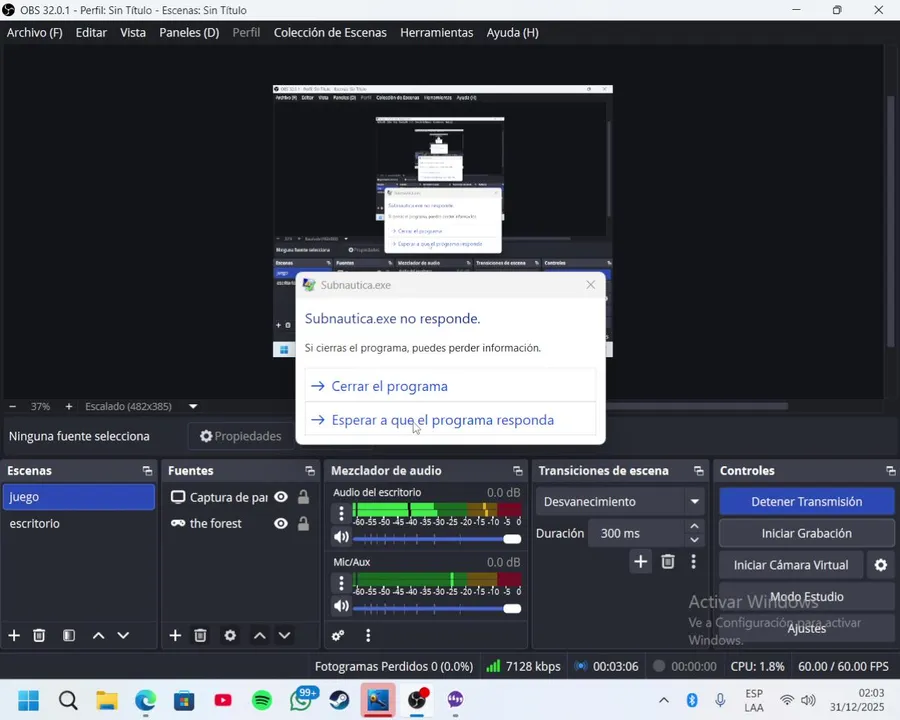Select the juego scene
The height and width of the screenshot is (720, 900).
[79, 497]
